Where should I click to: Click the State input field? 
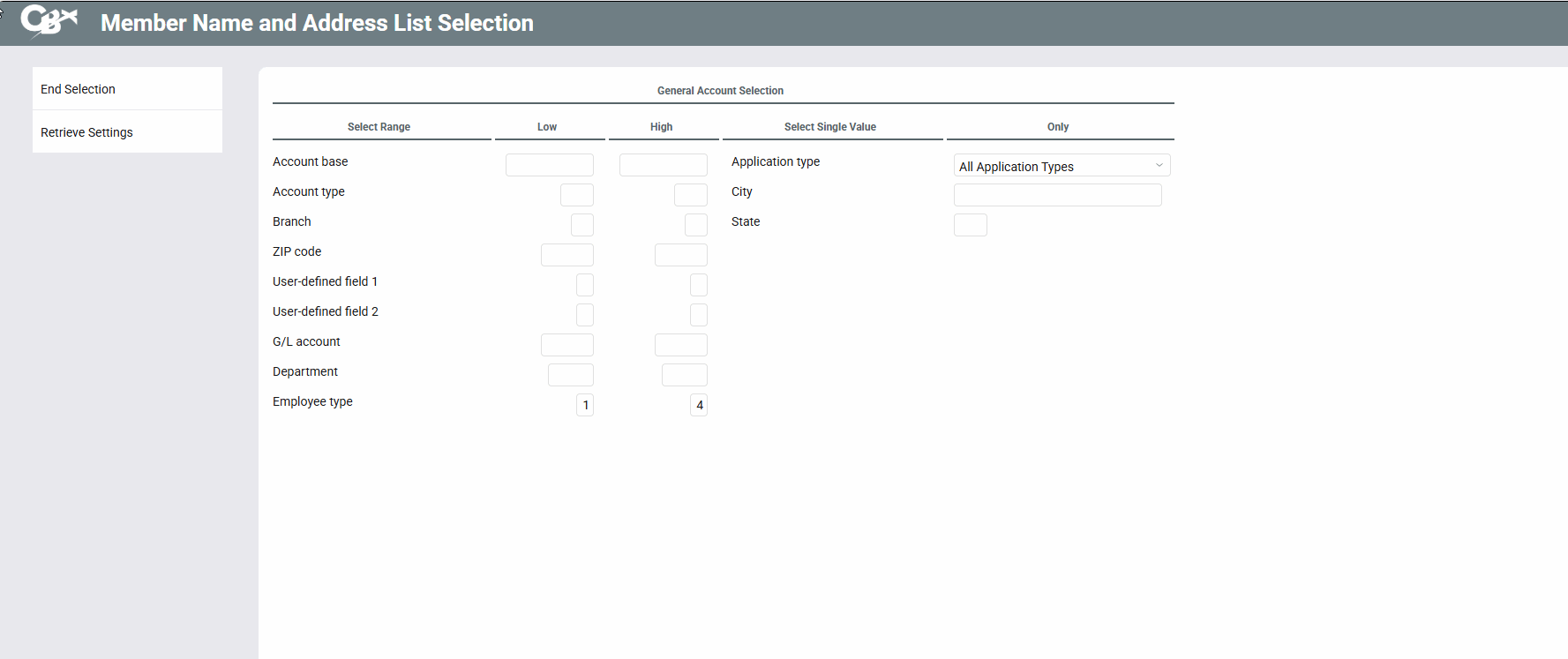pos(970,225)
